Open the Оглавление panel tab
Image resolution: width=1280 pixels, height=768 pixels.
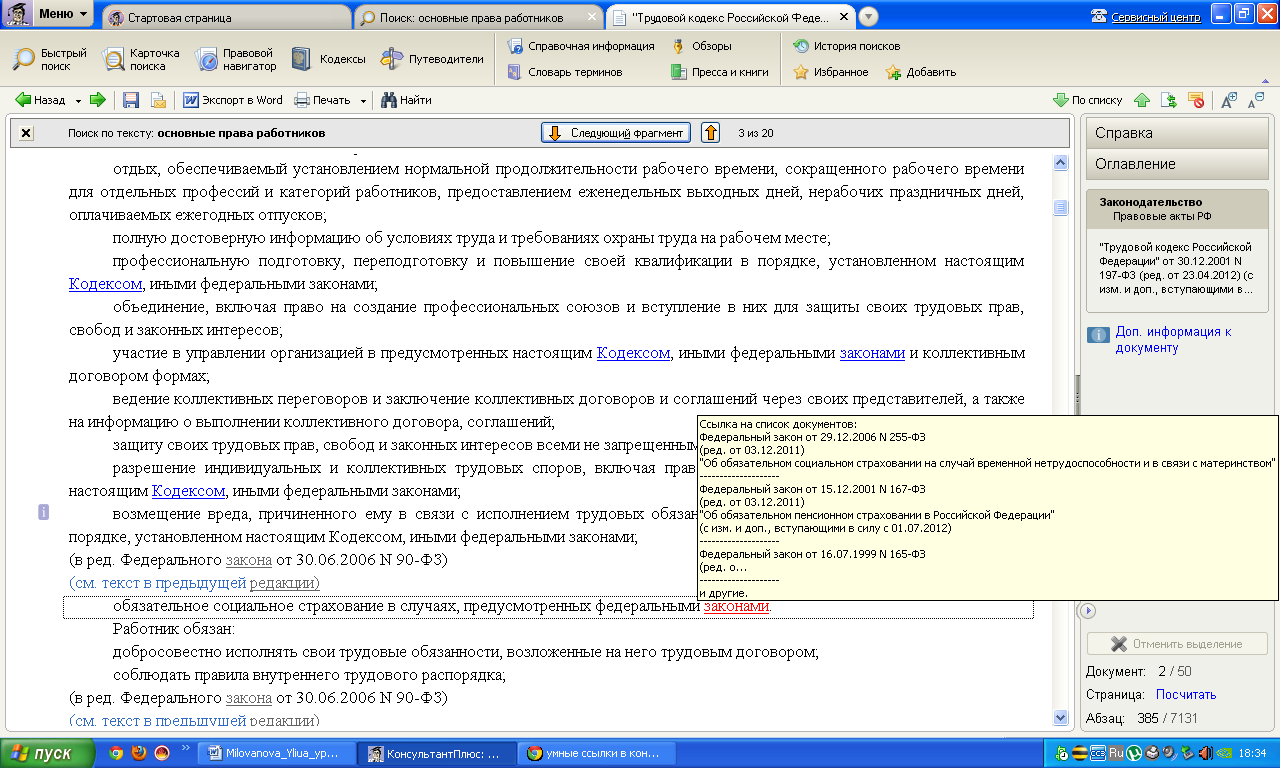1176,164
